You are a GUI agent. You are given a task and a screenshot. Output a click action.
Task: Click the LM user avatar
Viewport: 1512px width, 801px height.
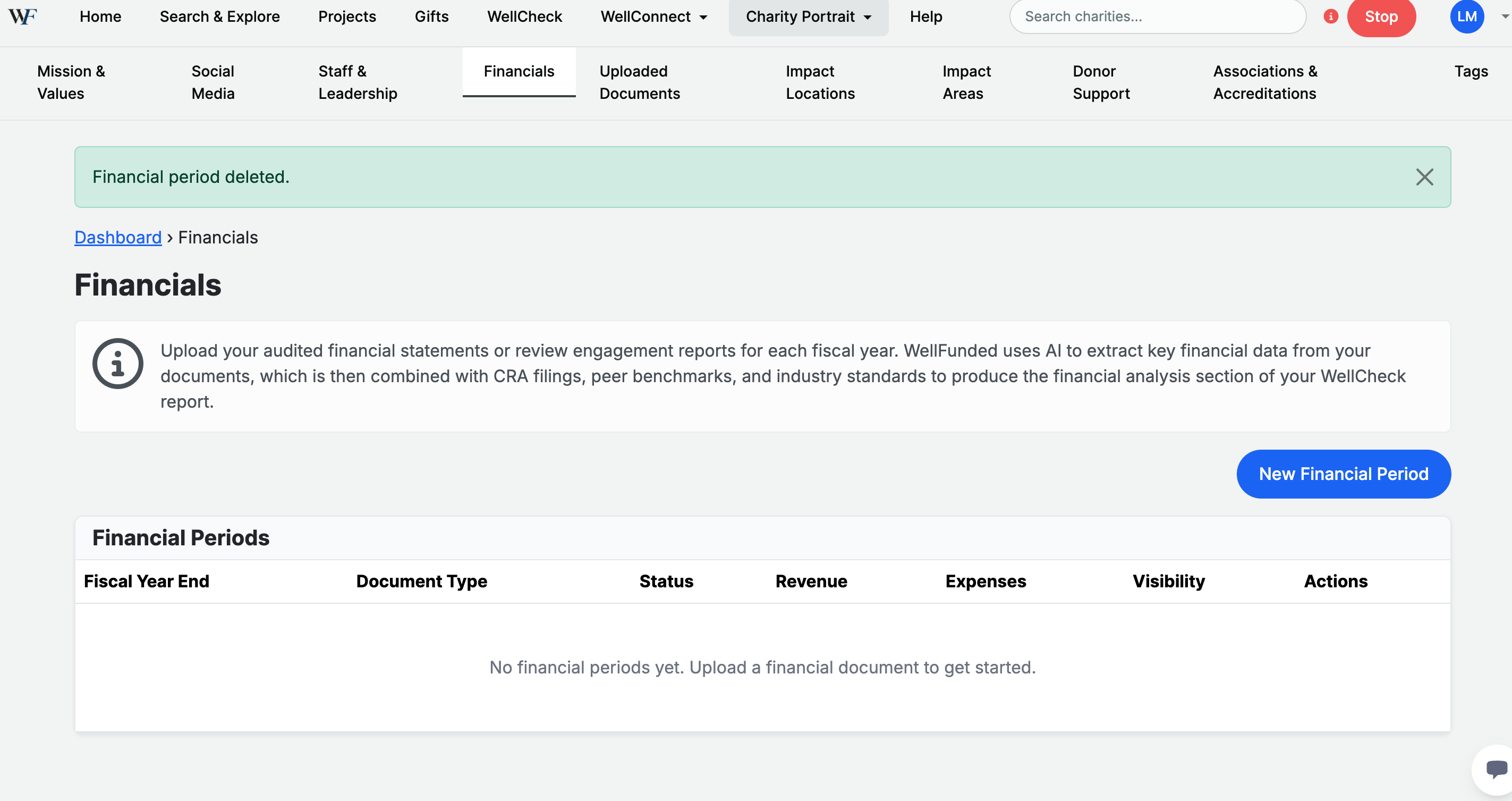(1466, 16)
